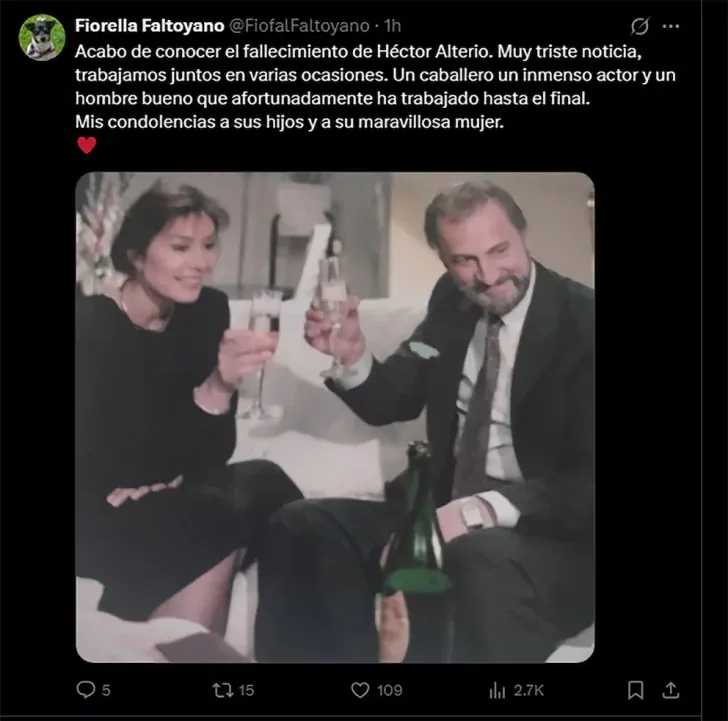Enlarge the champagne toast photo

click(335, 417)
